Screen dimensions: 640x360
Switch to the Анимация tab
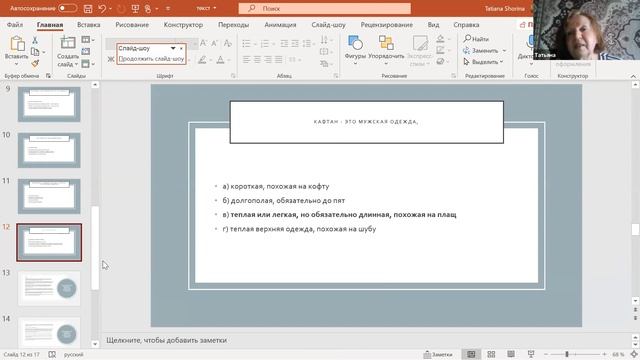(x=280, y=25)
